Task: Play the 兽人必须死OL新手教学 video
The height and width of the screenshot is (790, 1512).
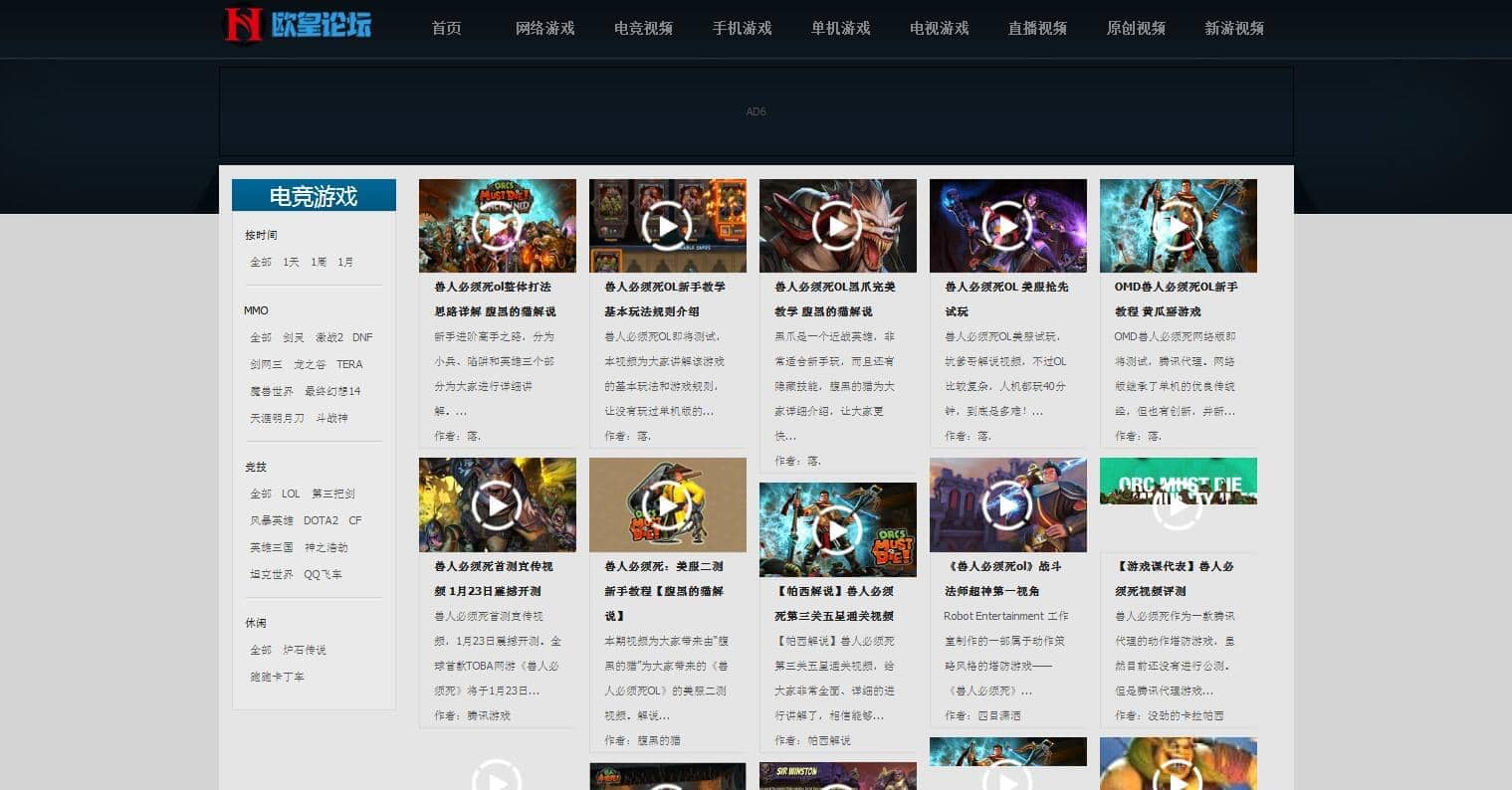Action: (x=667, y=226)
